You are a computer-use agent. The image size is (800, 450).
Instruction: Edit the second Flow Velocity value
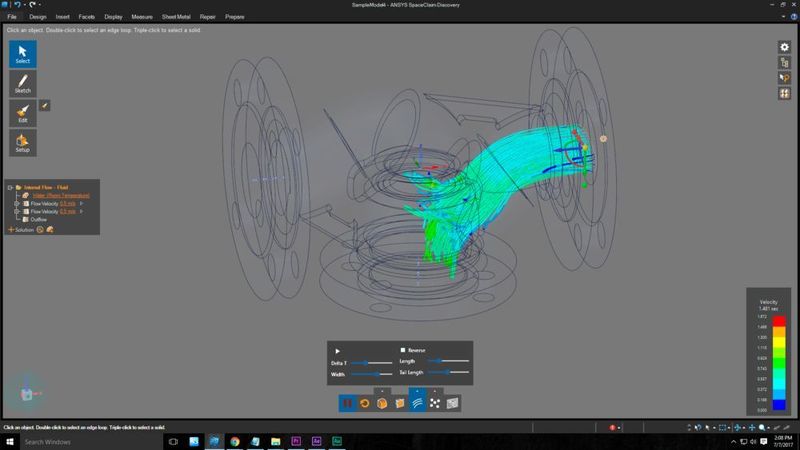(68, 211)
